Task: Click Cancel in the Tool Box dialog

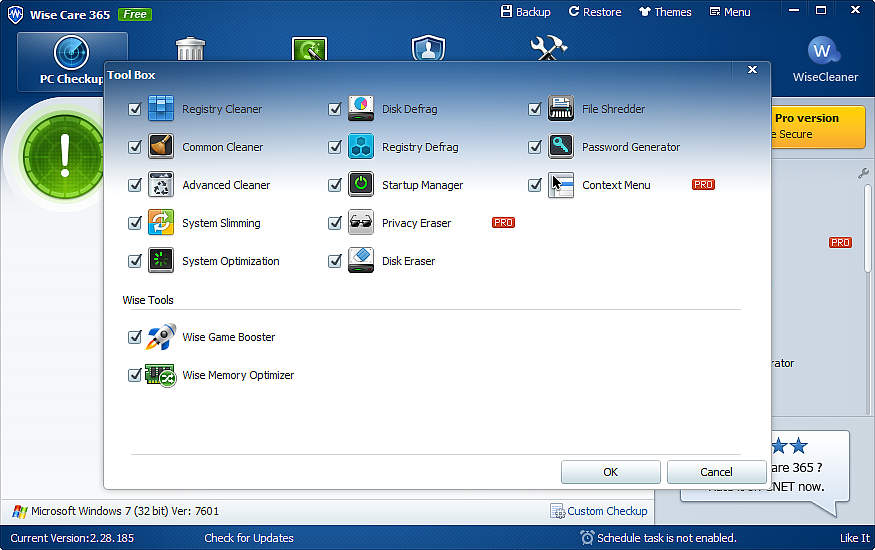Action: click(716, 472)
